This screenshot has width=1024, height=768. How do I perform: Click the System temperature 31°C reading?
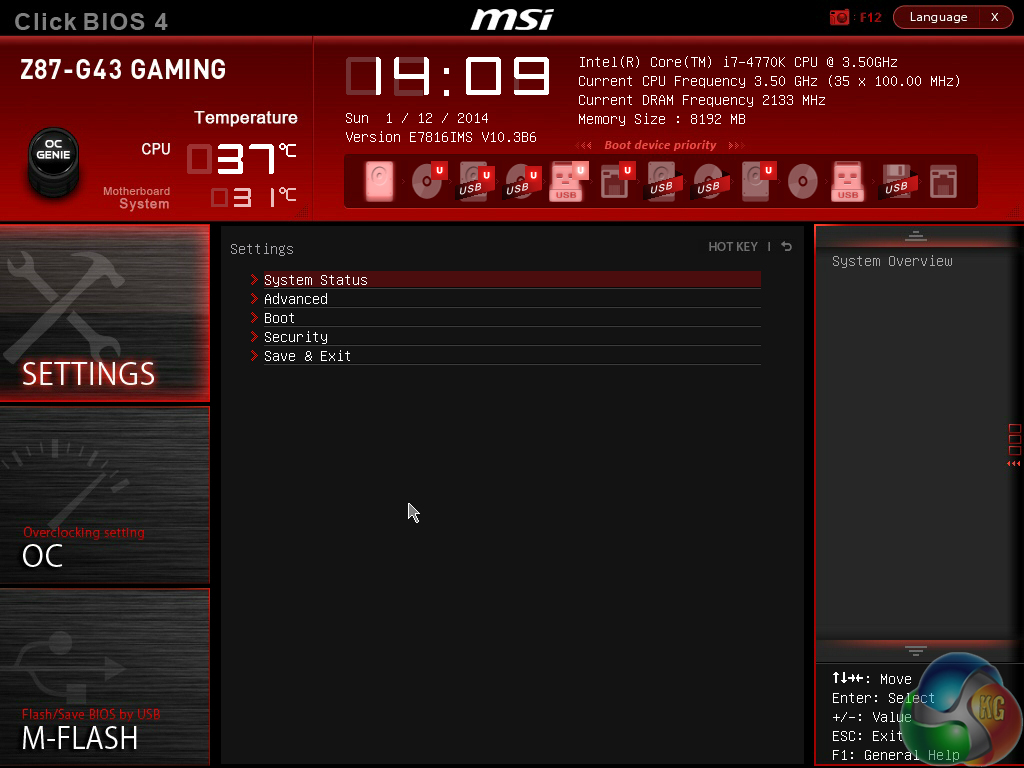253,197
